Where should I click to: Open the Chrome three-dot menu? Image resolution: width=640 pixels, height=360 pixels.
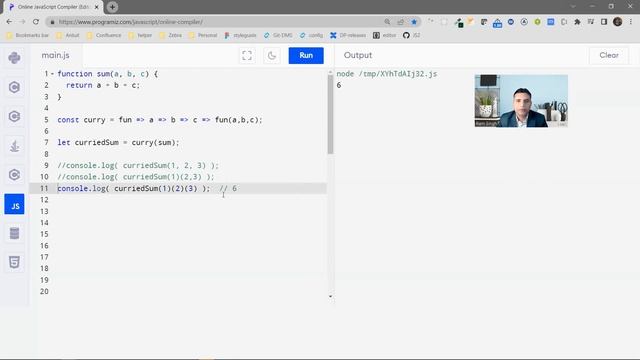[631, 22]
